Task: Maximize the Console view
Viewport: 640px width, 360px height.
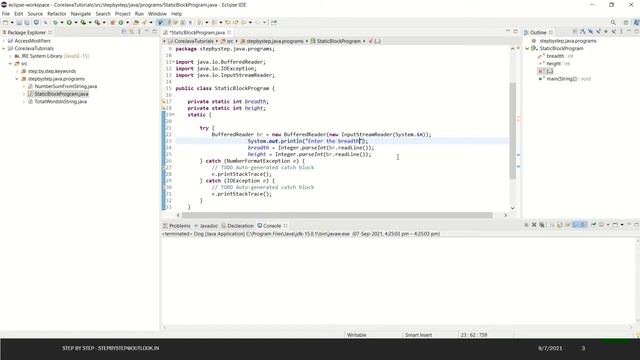Action: click(637, 225)
